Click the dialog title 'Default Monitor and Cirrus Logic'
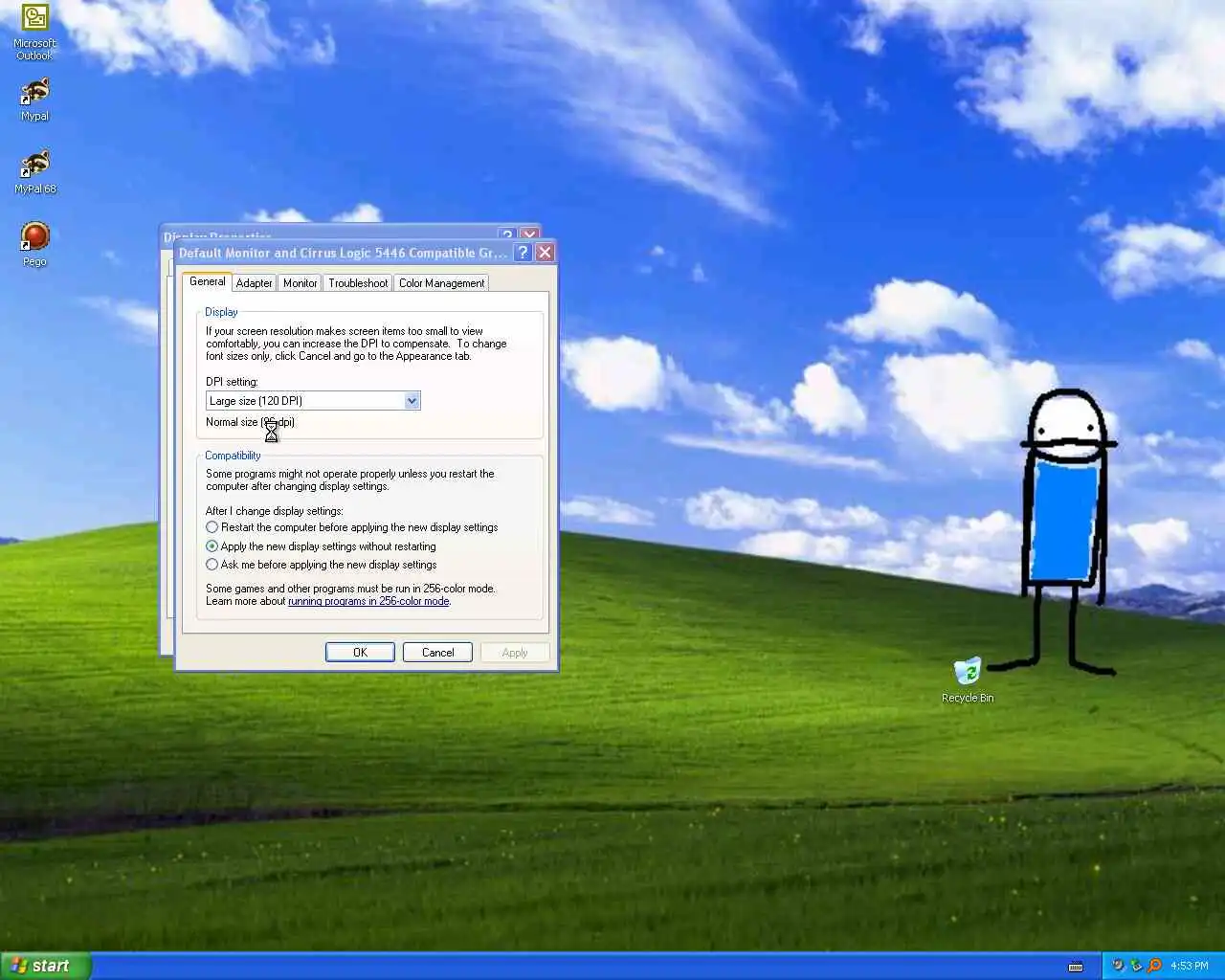The height and width of the screenshot is (980, 1225). pos(343,253)
